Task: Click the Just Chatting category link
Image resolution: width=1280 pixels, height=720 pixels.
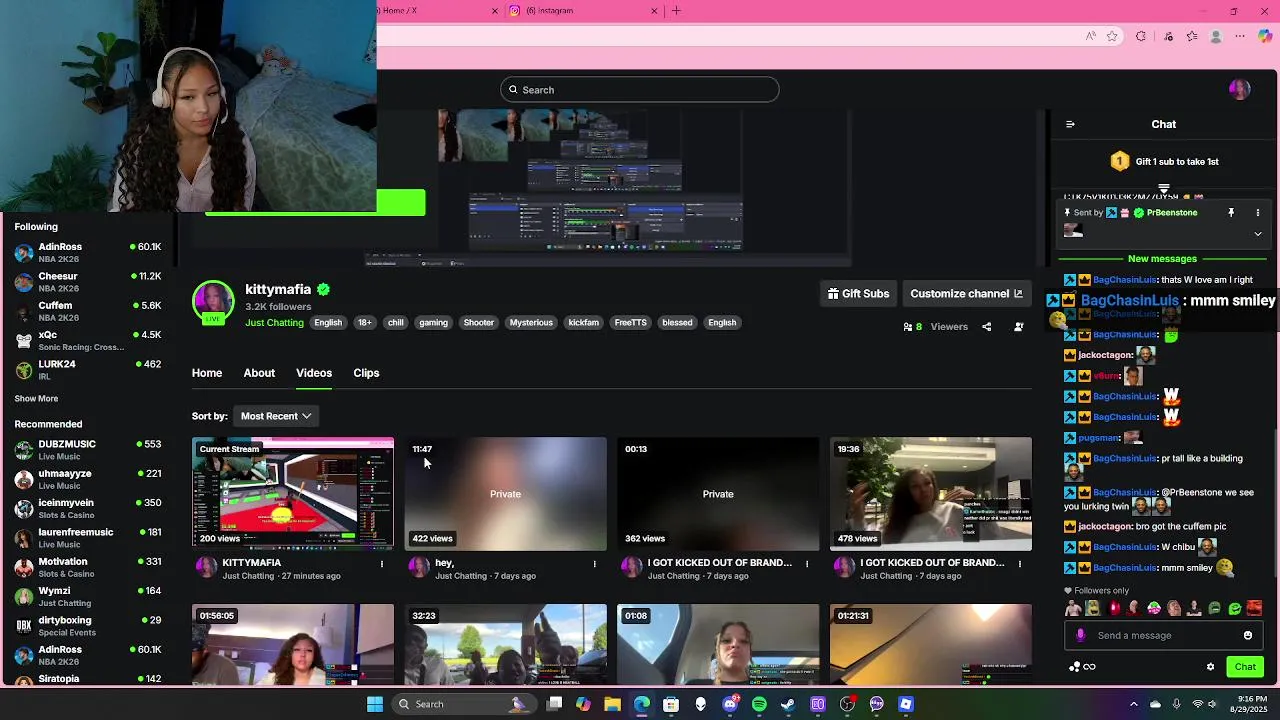Action: [x=274, y=323]
